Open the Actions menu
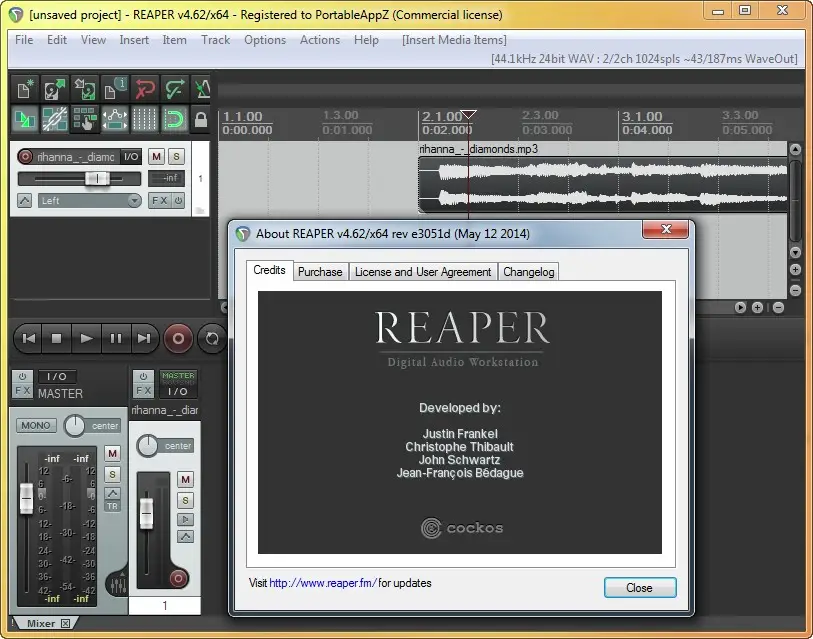Screen dimensions: 813x639 click(x=320, y=40)
